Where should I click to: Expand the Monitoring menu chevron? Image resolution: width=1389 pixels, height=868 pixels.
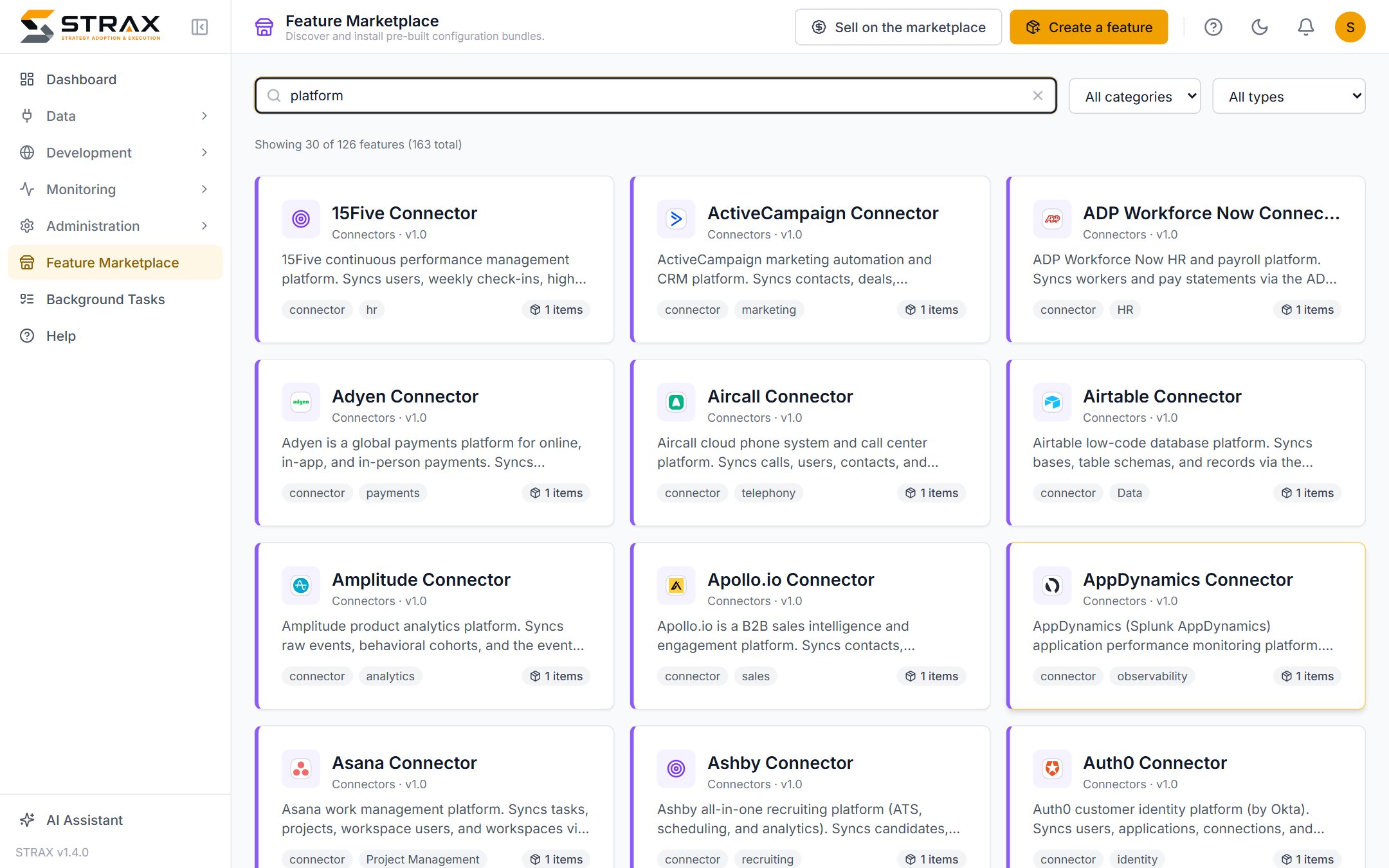click(204, 189)
